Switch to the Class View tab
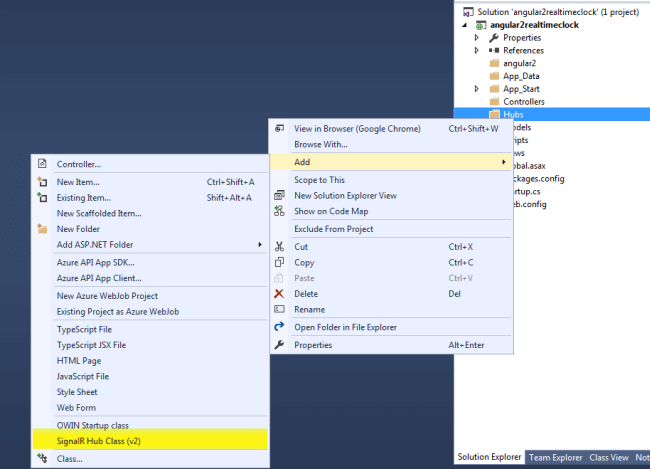This screenshot has height=469, width=650. 609,457
